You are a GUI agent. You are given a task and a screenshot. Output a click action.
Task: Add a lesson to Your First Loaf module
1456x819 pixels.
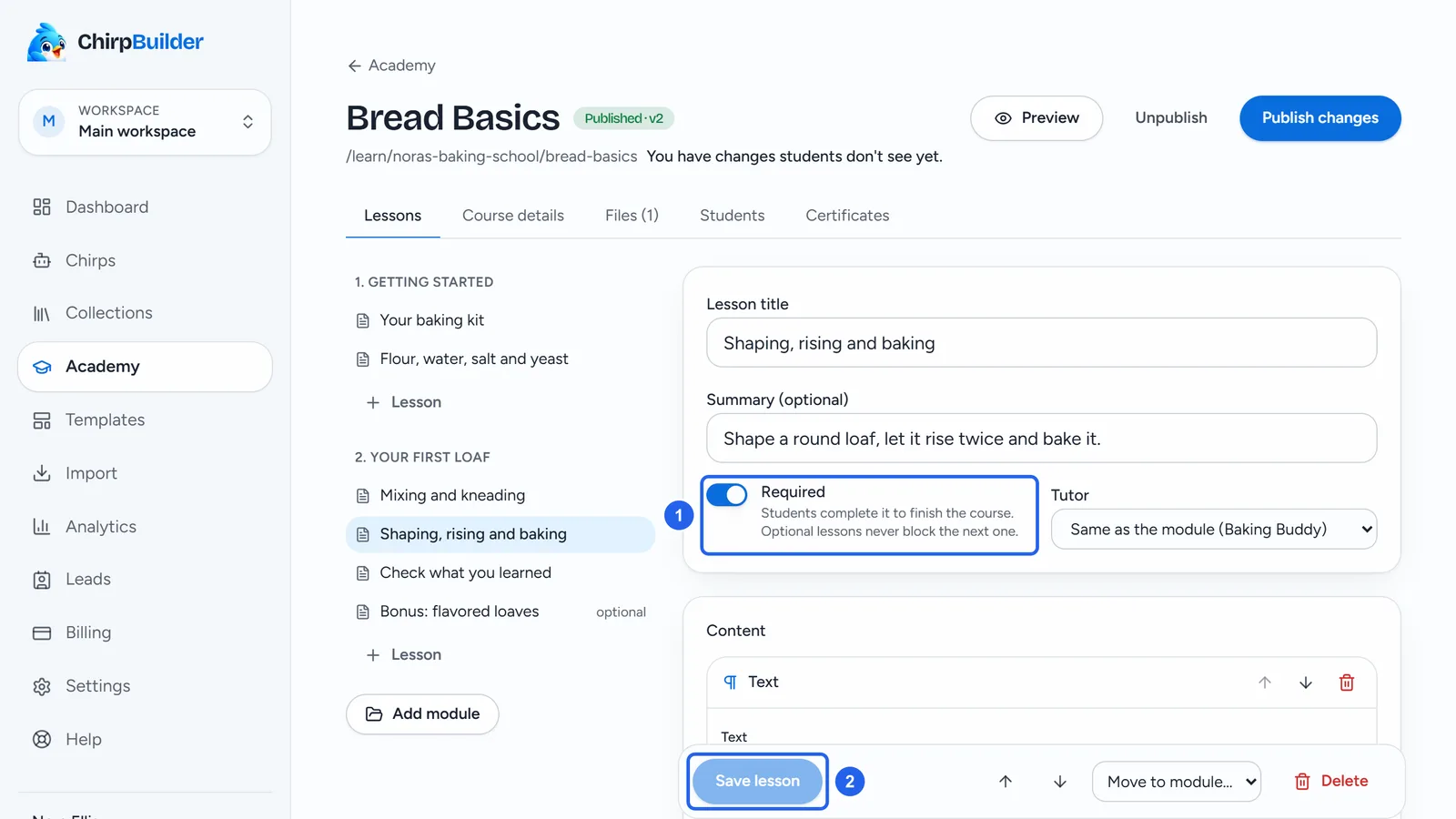pos(403,655)
